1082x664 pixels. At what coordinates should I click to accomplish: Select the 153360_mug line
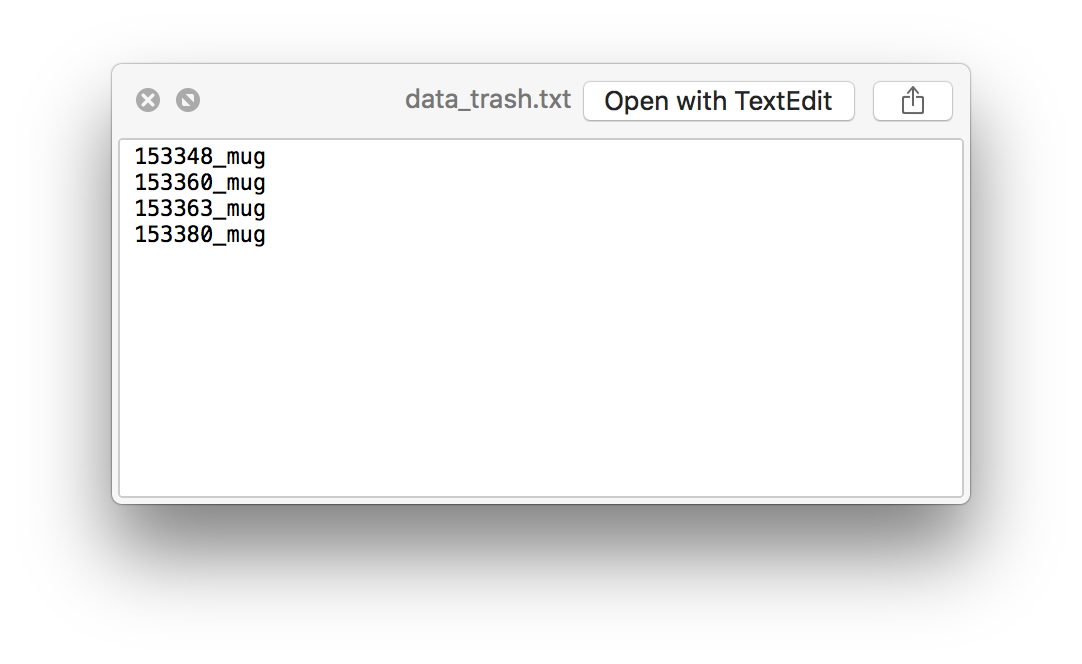[199, 183]
